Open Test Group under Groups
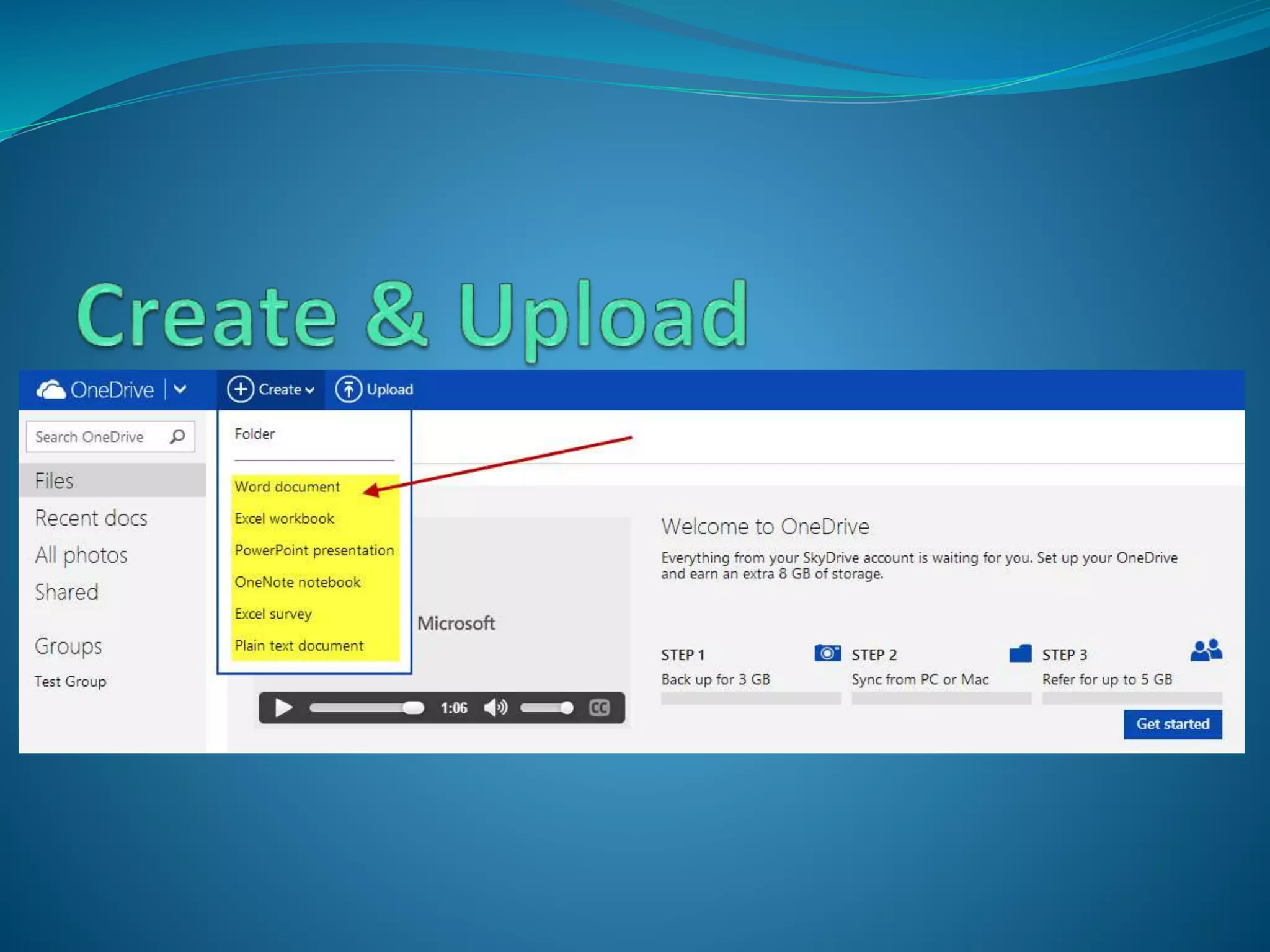Image resolution: width=1270 pixels, height=952 pixels. (71, 681)
